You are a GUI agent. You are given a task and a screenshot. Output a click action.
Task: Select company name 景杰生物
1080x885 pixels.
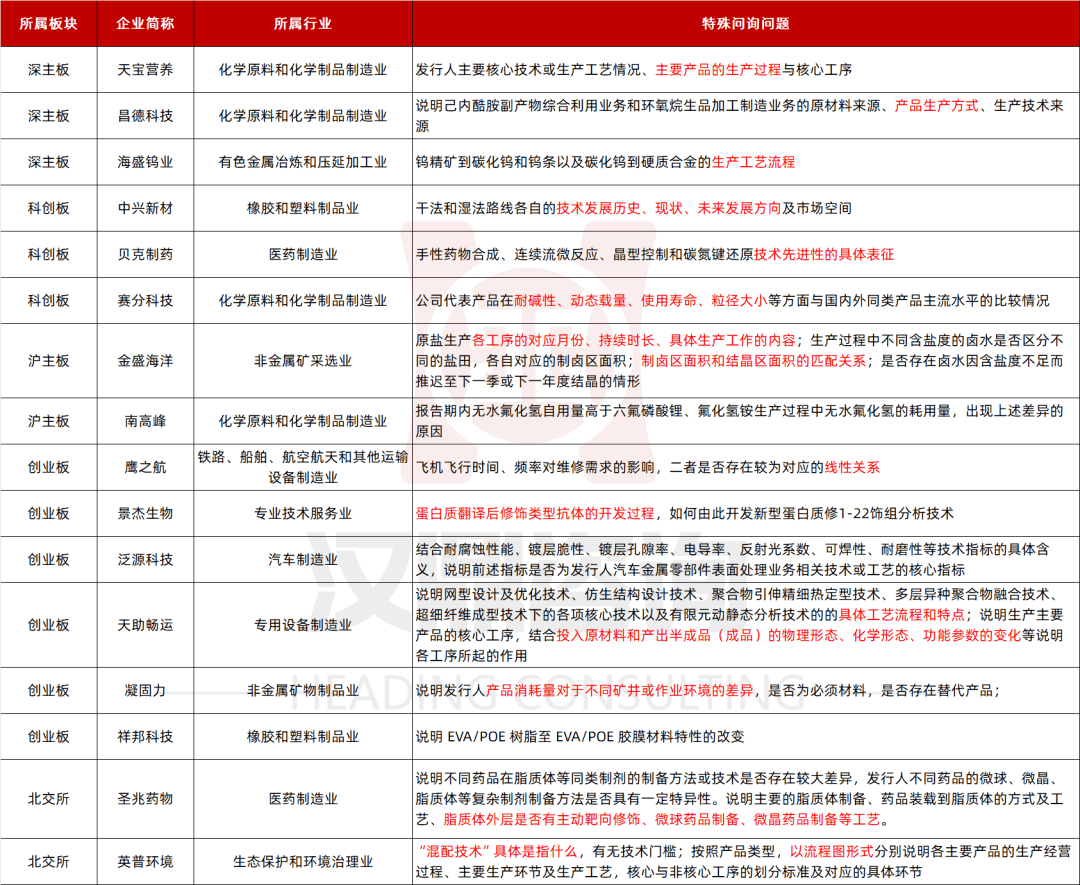[x=145, y=513]
